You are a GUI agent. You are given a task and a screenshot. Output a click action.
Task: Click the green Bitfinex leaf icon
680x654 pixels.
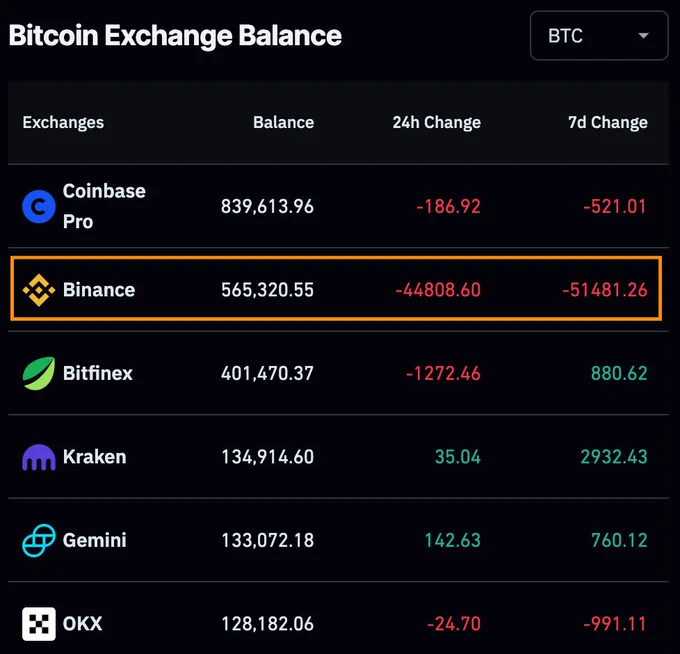point(39,373)
